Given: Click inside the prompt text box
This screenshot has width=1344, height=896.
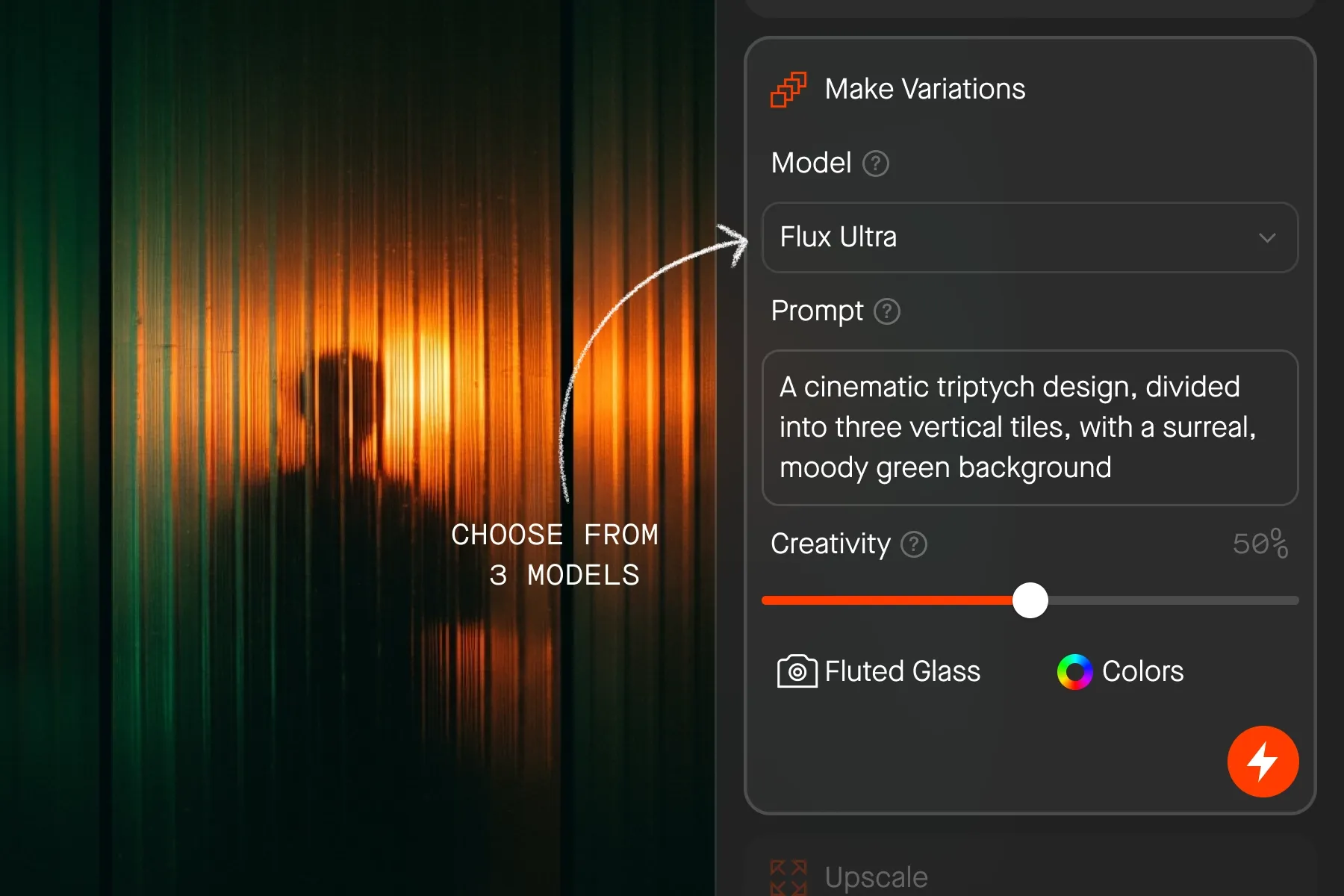Looking at the screenshot, I should 1030,428.
